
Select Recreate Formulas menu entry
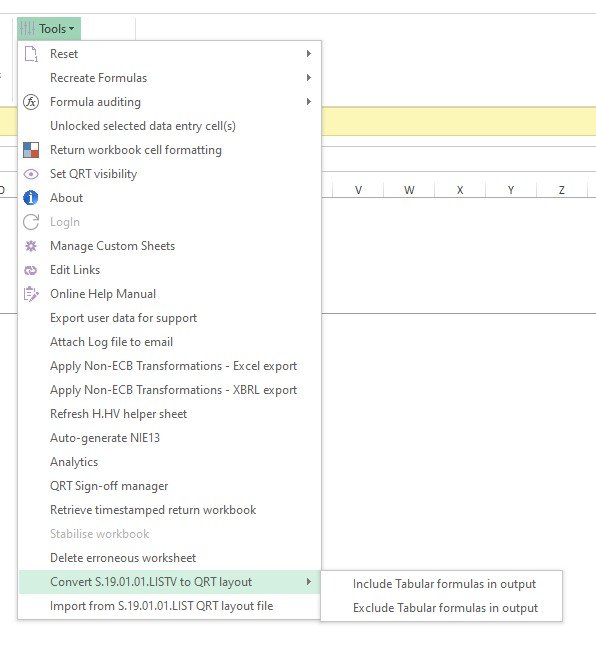tap(169, 78)
